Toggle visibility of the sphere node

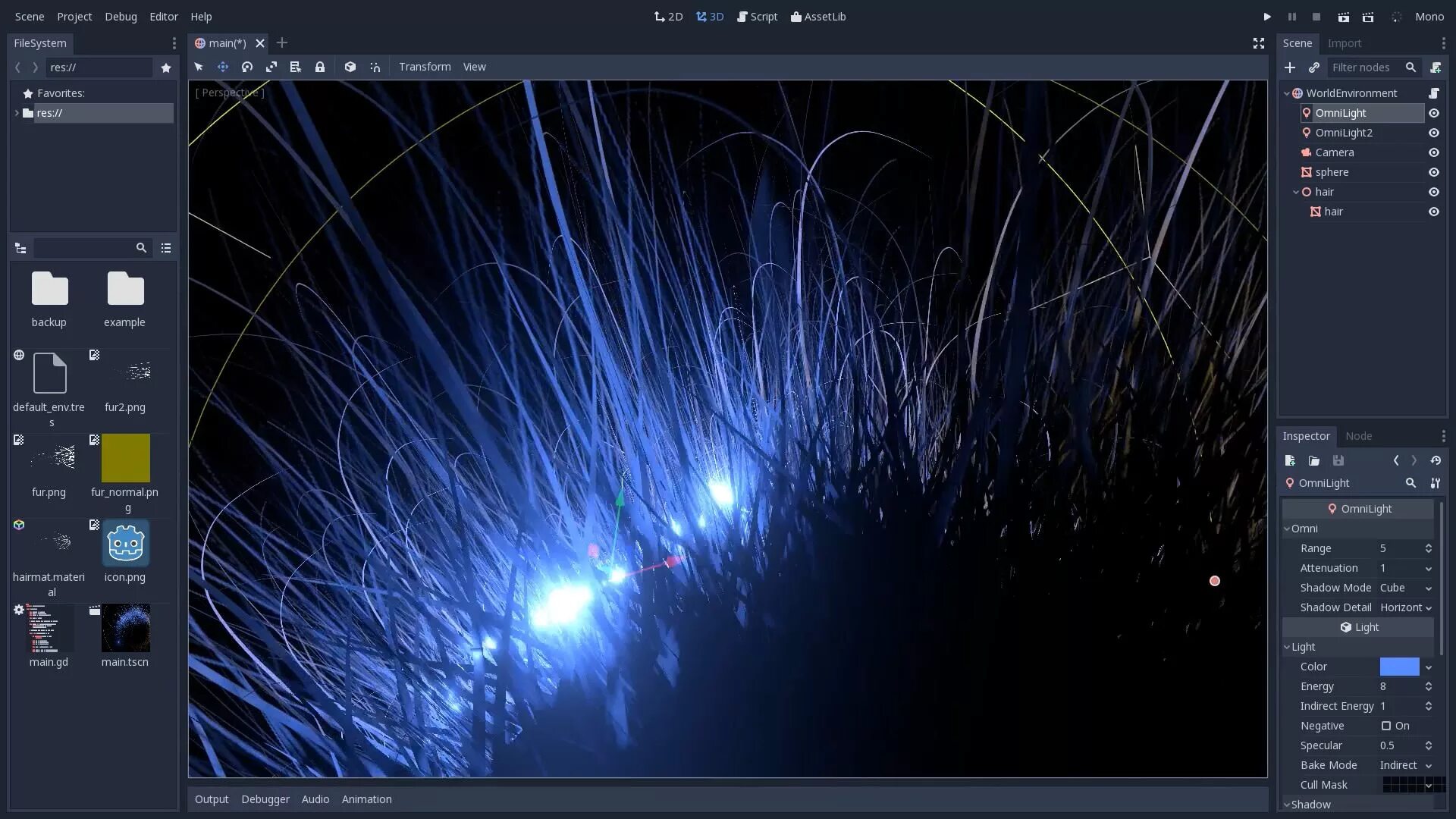(1434, 172)
